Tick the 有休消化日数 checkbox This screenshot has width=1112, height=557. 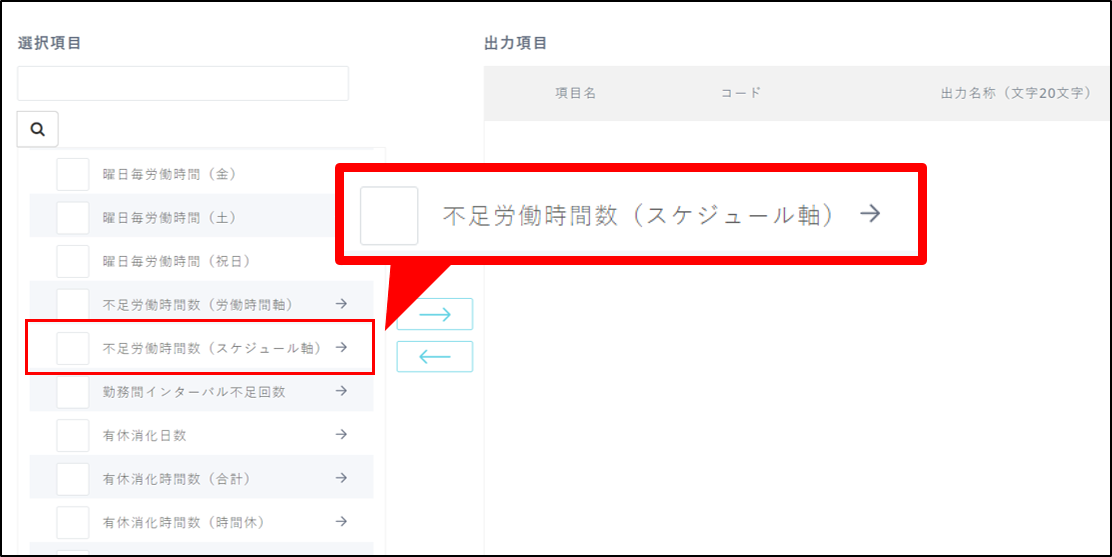(x=73, y=435)
